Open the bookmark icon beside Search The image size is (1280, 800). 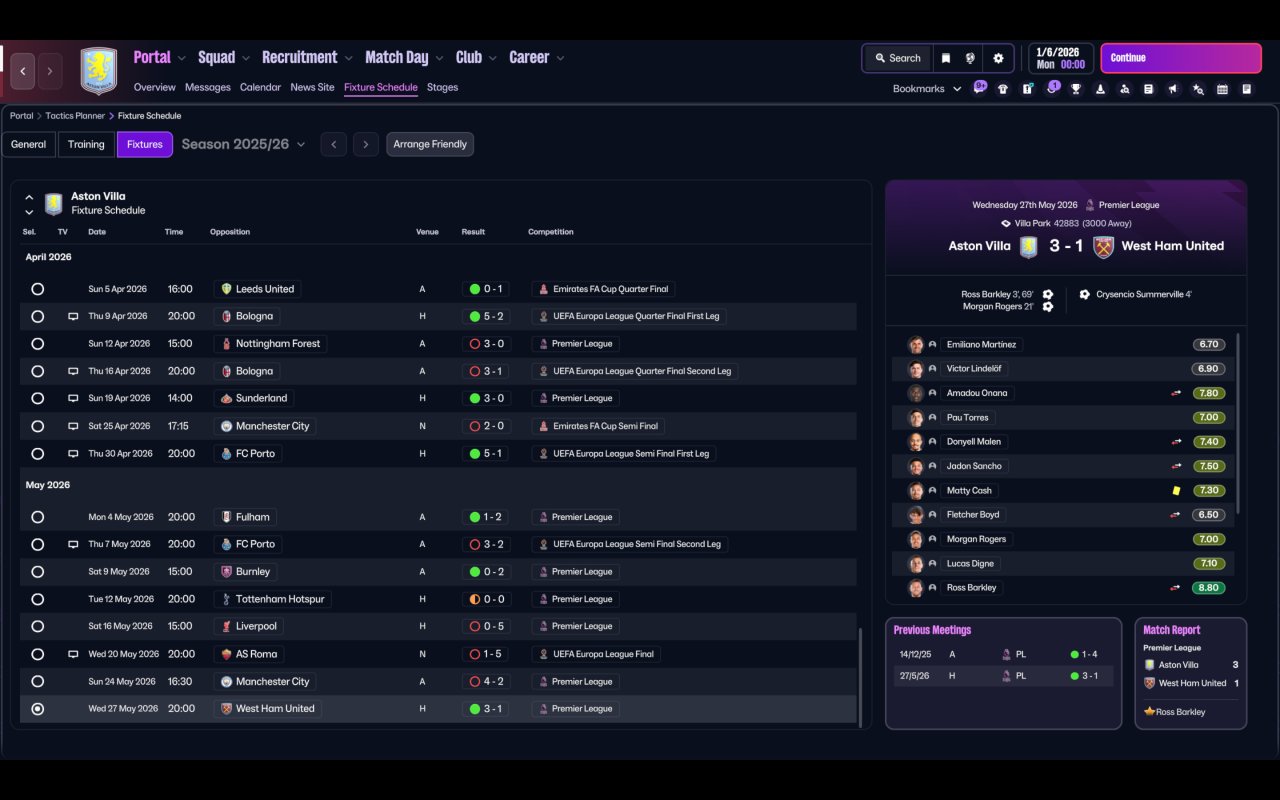945,58
